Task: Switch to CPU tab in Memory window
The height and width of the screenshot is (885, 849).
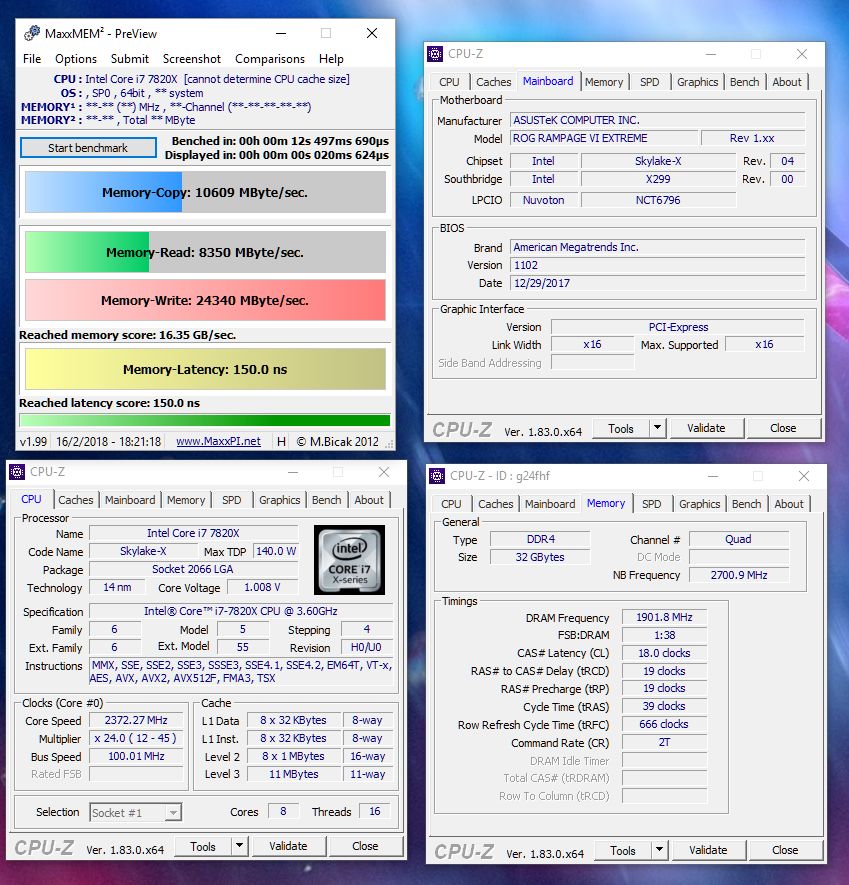Action: click(x=451, y=504)
